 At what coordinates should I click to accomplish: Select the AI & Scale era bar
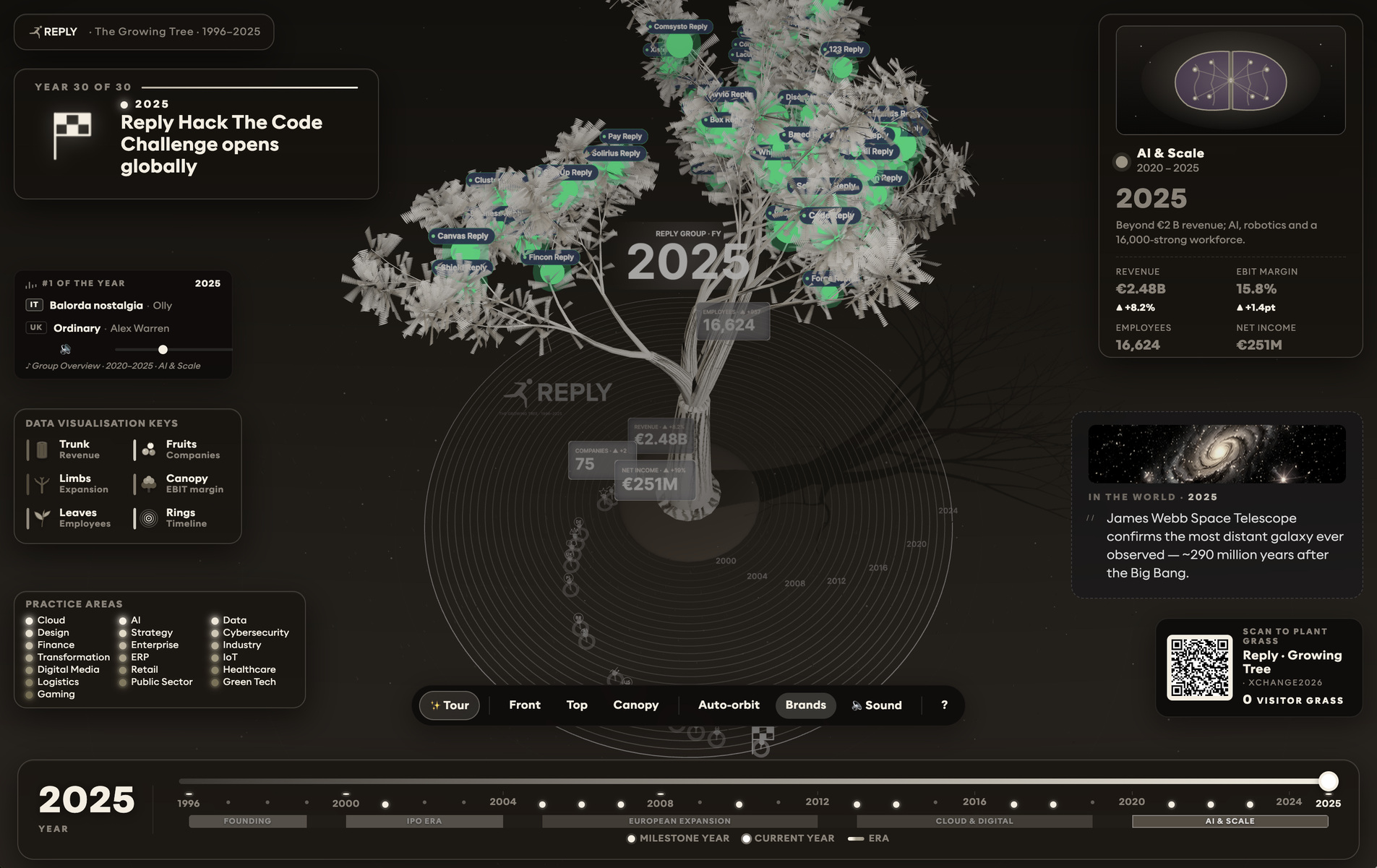click(1230, 821)
